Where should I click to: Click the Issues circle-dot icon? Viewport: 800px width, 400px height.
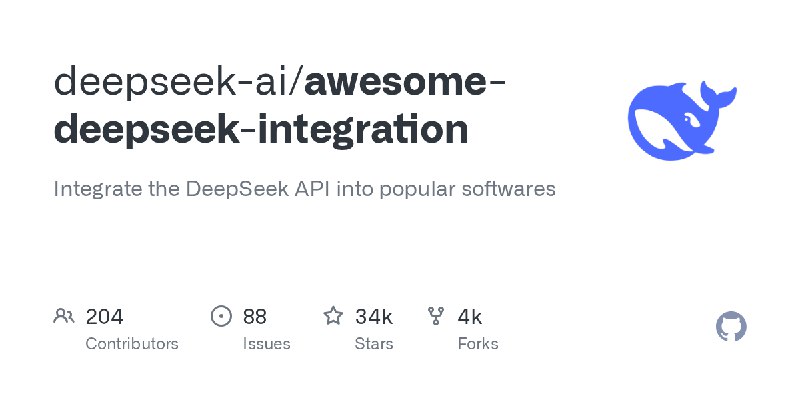(221, 317)
